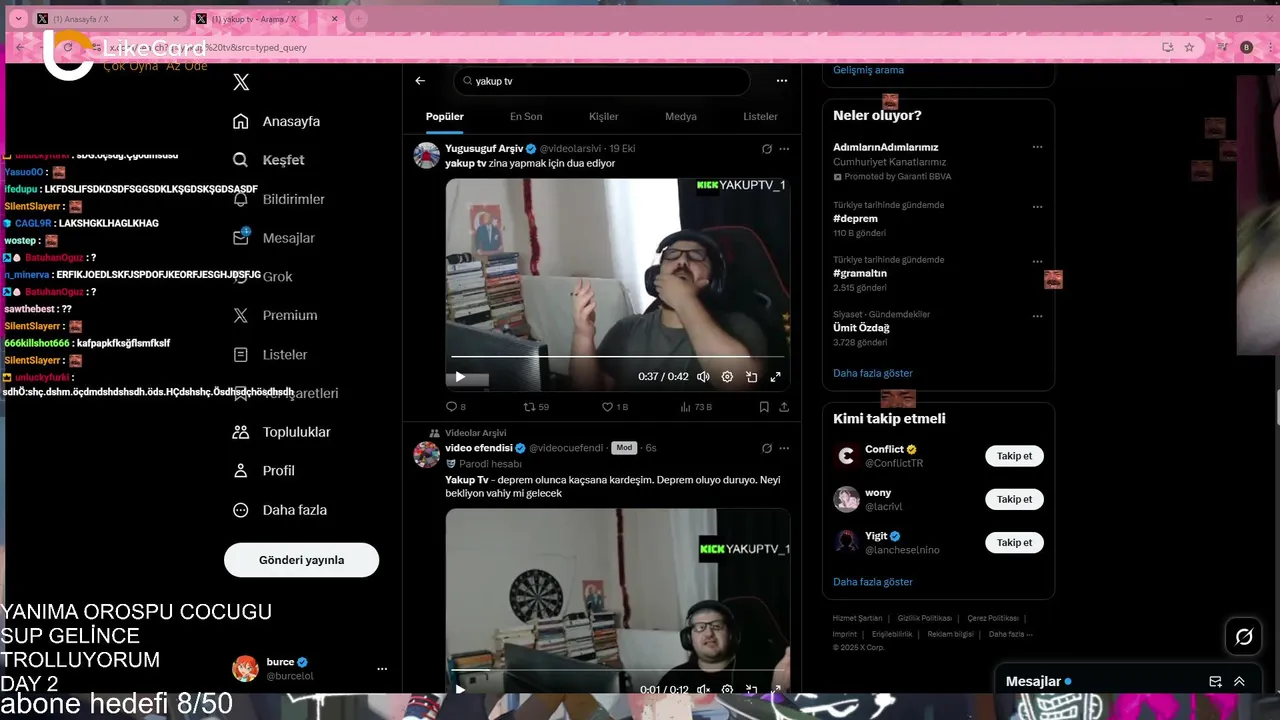The width and height of the screenshot is (1280, 720).
Task: Open options for #deprem trend
Action: tap(1037, 207)
